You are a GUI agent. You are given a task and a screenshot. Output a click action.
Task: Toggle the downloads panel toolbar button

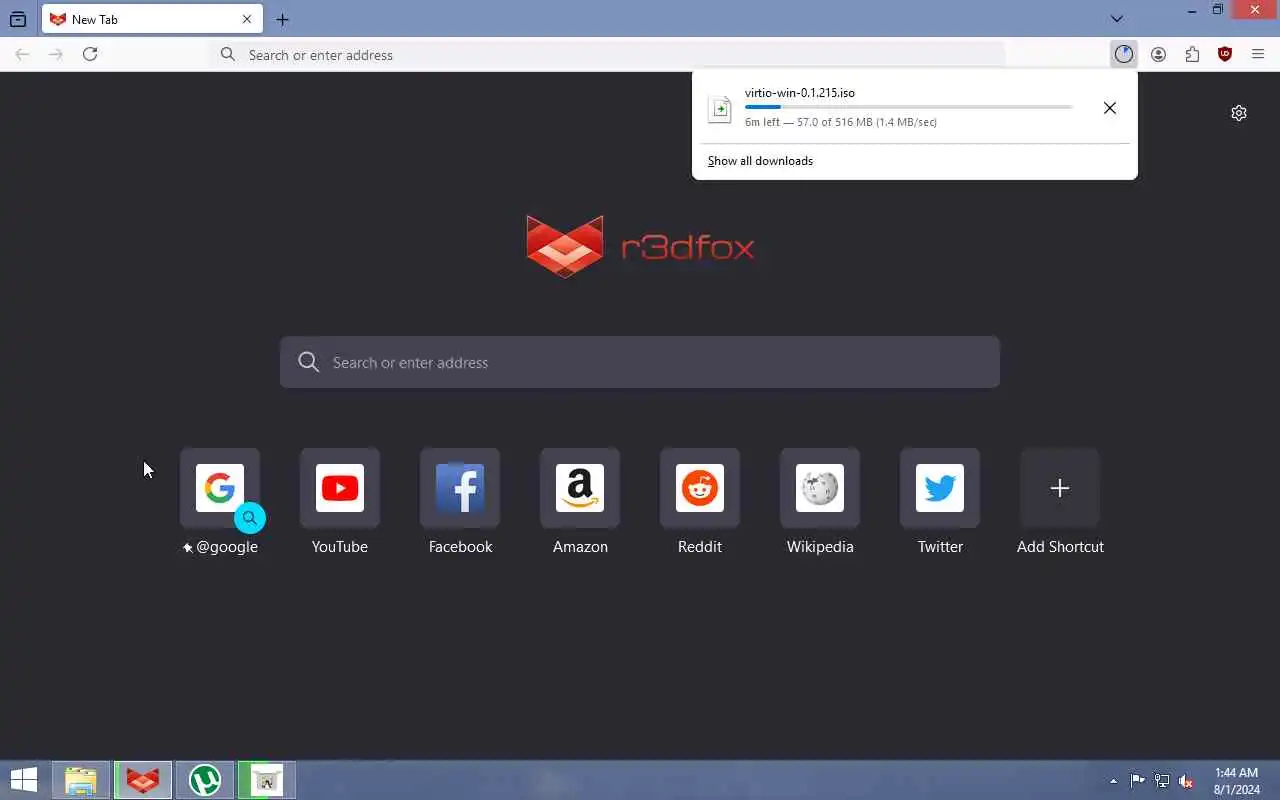(1124, 54)
